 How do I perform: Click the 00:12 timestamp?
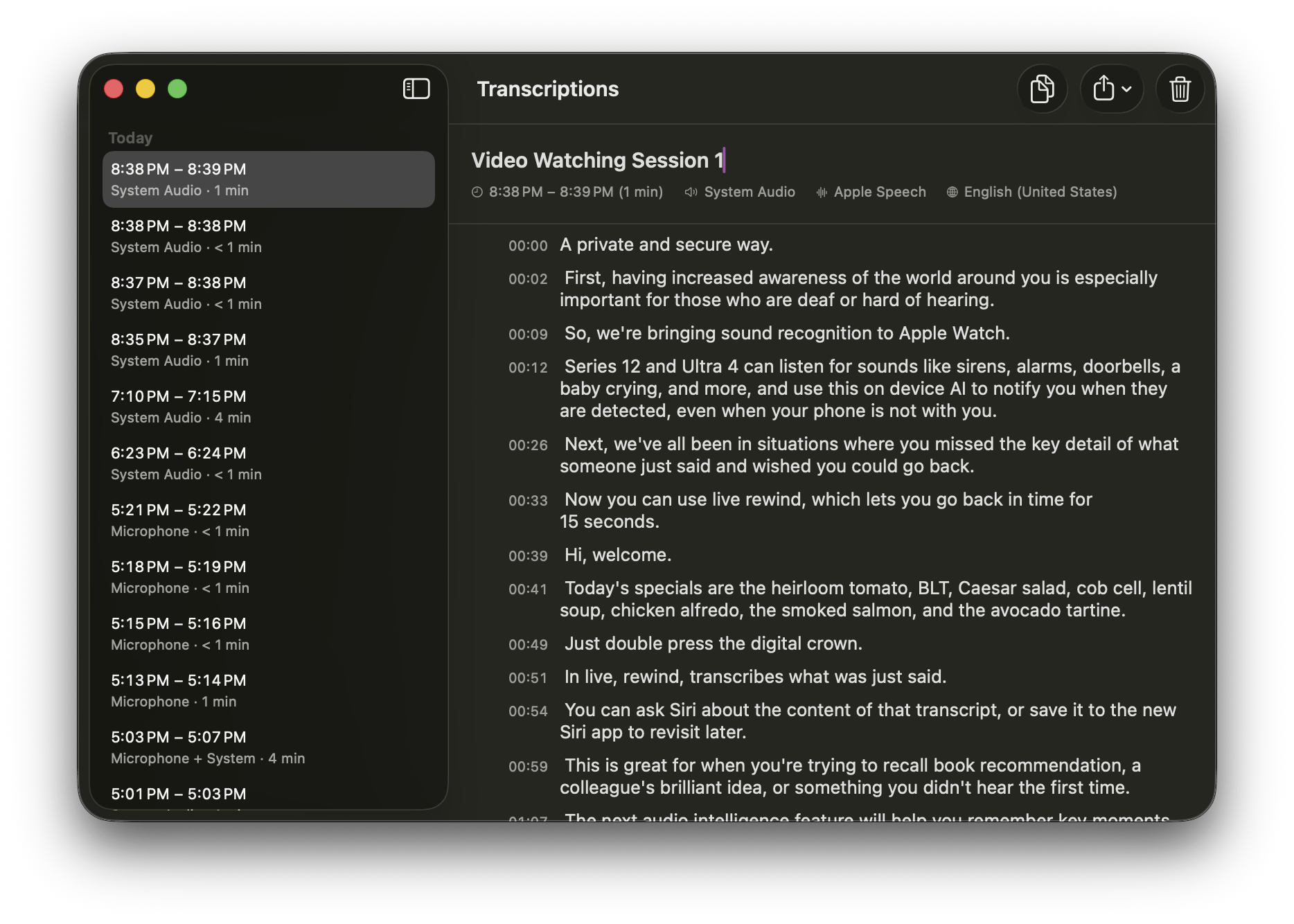[528, 368]
